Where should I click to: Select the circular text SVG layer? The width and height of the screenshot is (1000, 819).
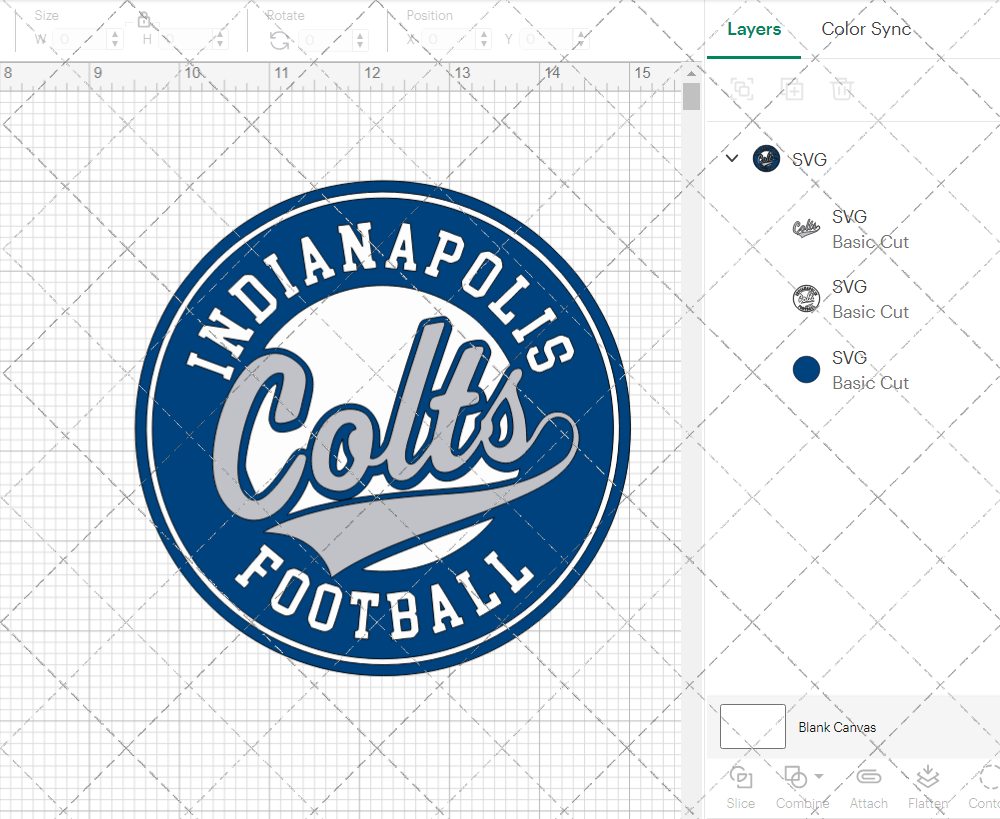pyautogui.click(x=852, y=299)
